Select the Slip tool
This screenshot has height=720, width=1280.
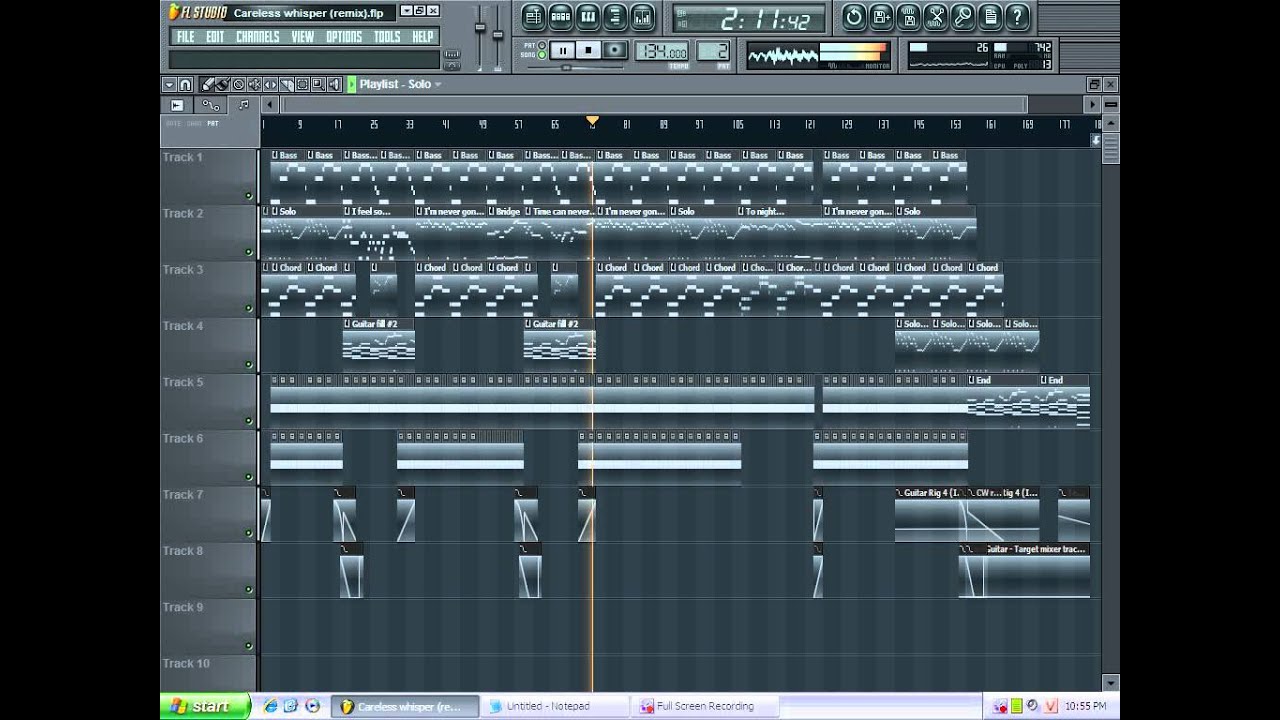270,84
